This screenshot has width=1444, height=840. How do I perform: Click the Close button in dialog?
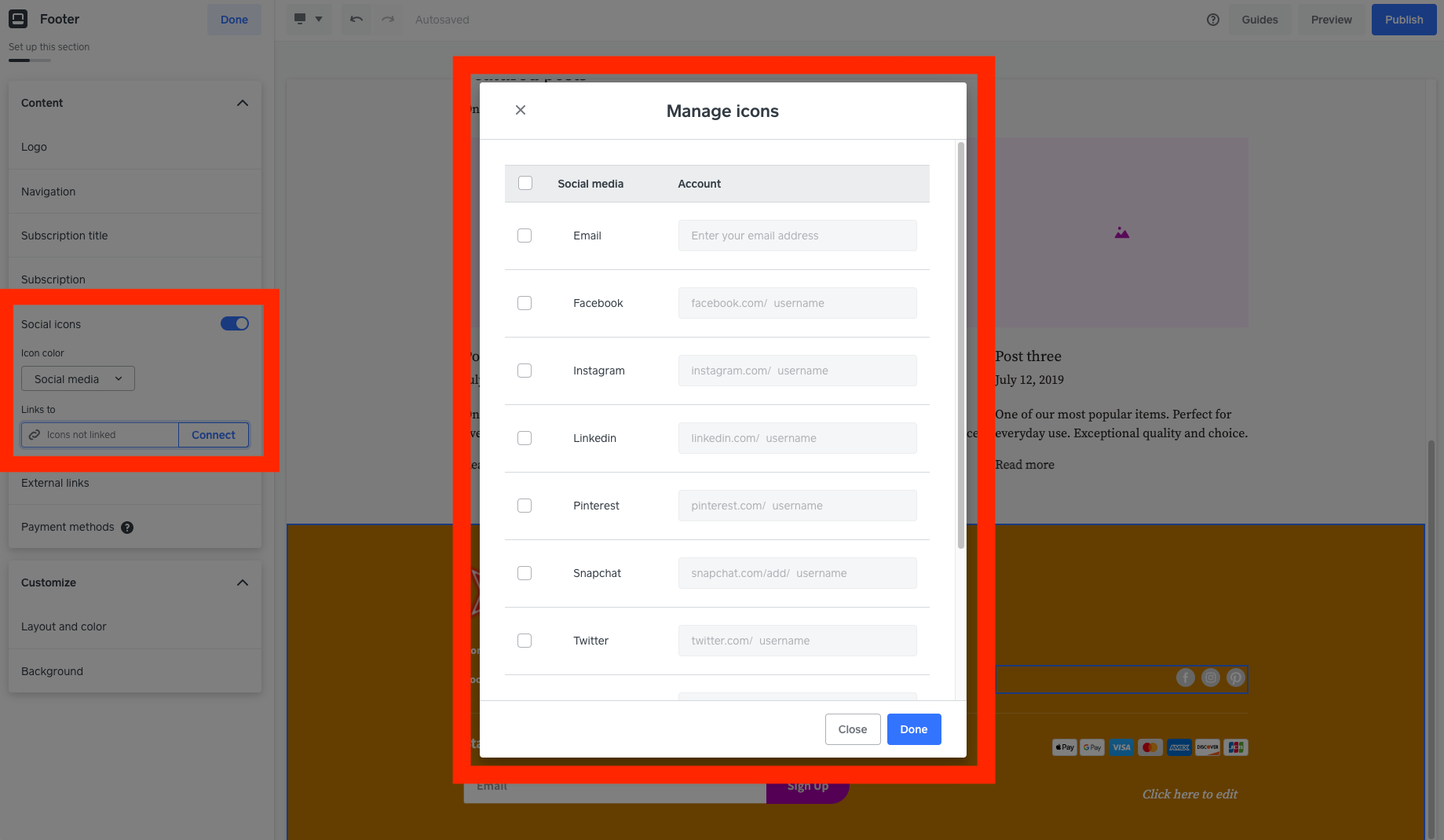click(x=853, y=729)
